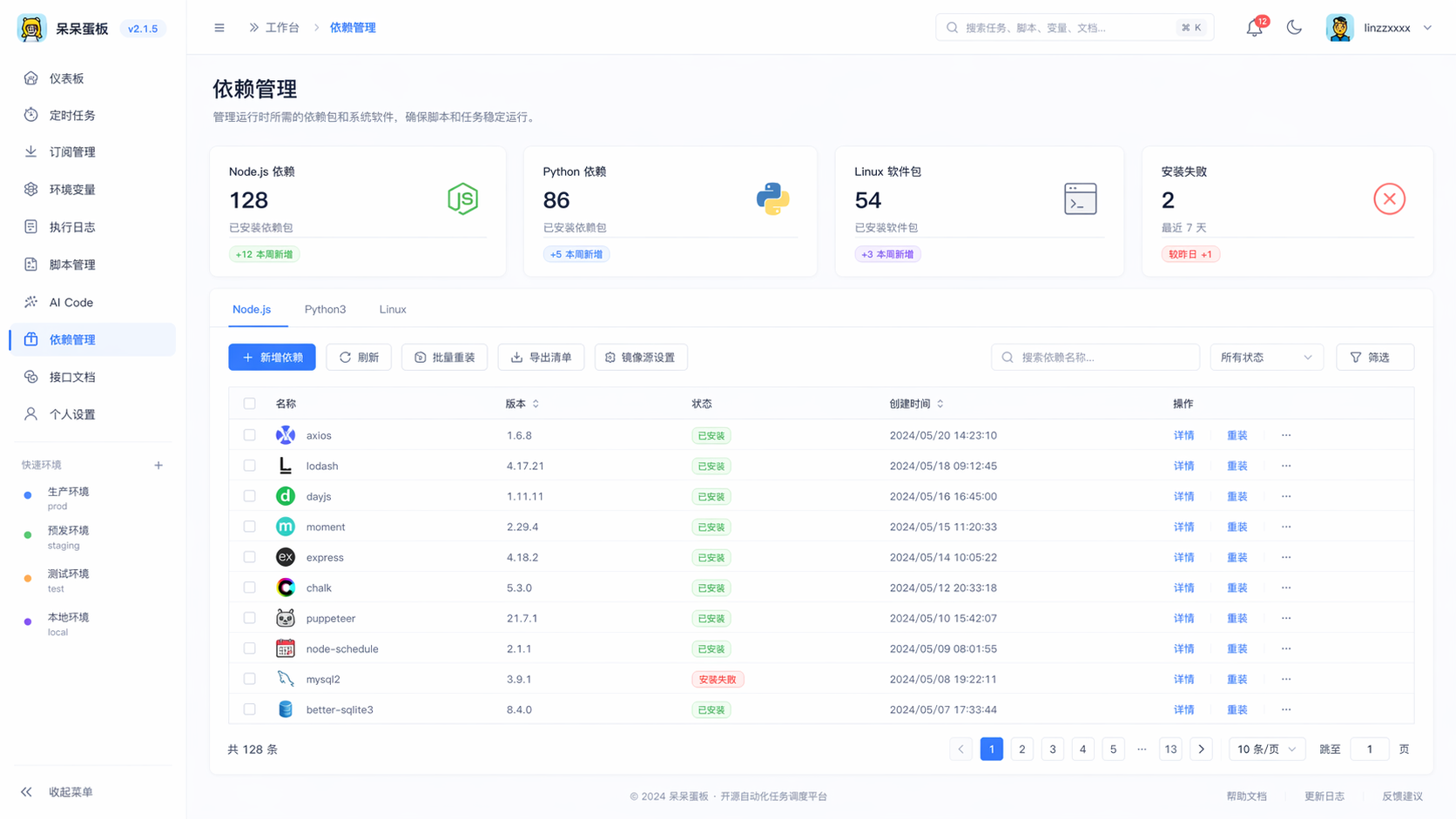Collapse the sidebar menu via 收起菜单
This screenshot has width=1456, height=819.
click(57, 792)
